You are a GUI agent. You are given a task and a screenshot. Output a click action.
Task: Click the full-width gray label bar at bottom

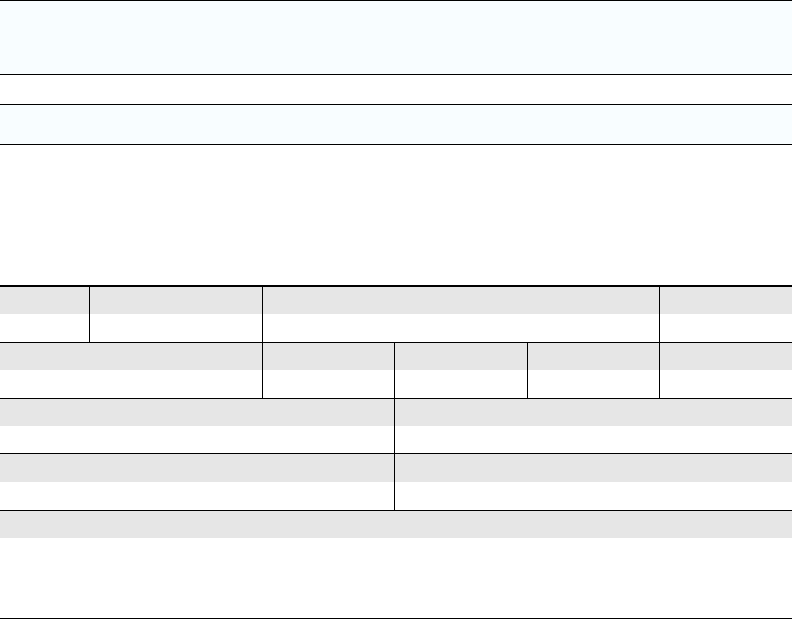pyautogui.click(x=396, y=525)
